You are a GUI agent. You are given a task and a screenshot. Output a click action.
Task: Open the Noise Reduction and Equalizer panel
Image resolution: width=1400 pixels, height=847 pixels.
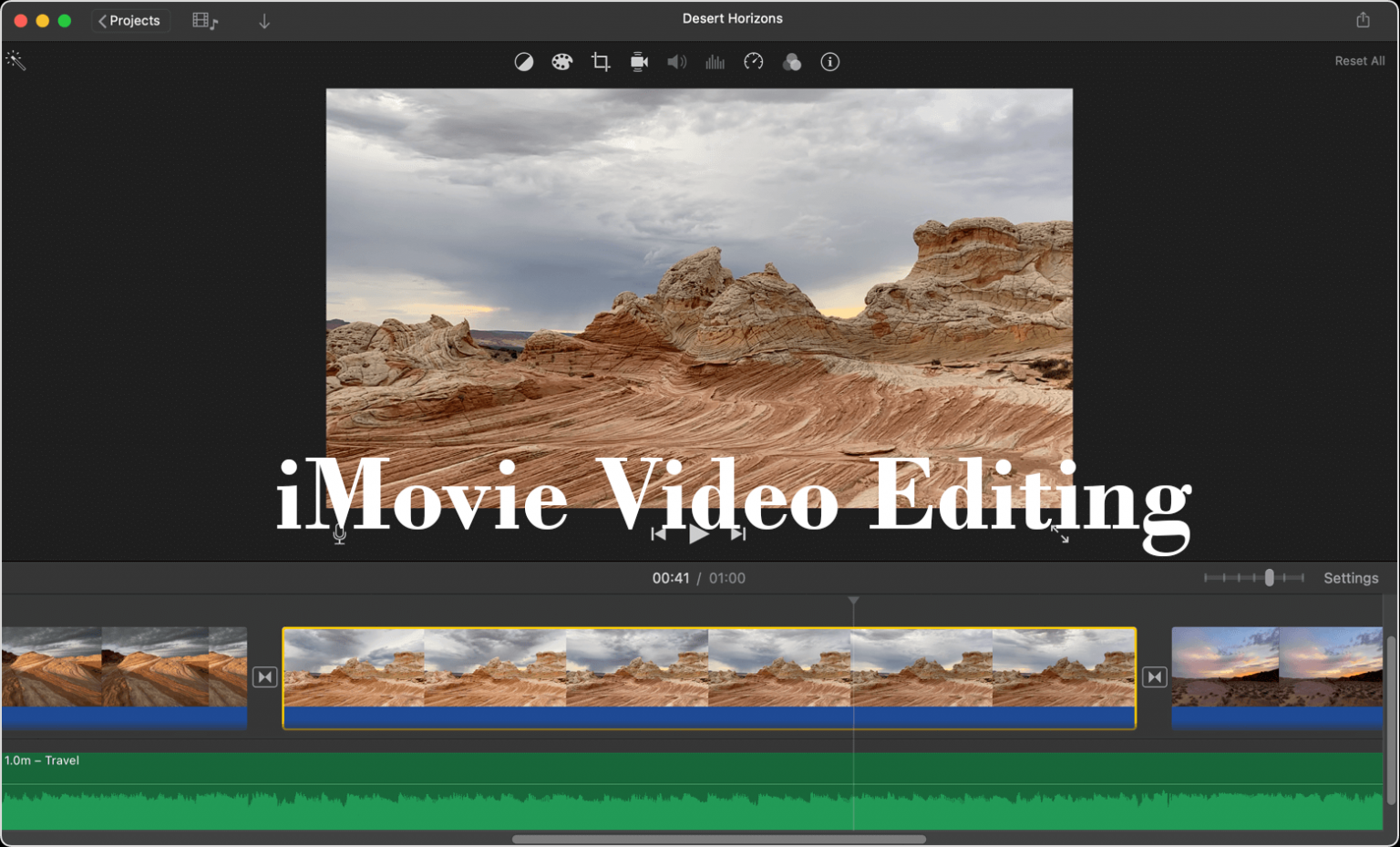[x=715, y=61]
